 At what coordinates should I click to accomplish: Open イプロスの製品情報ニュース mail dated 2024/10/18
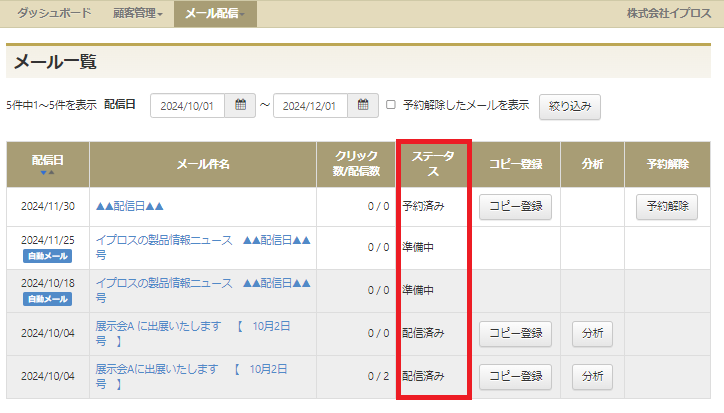pos(203,290)
